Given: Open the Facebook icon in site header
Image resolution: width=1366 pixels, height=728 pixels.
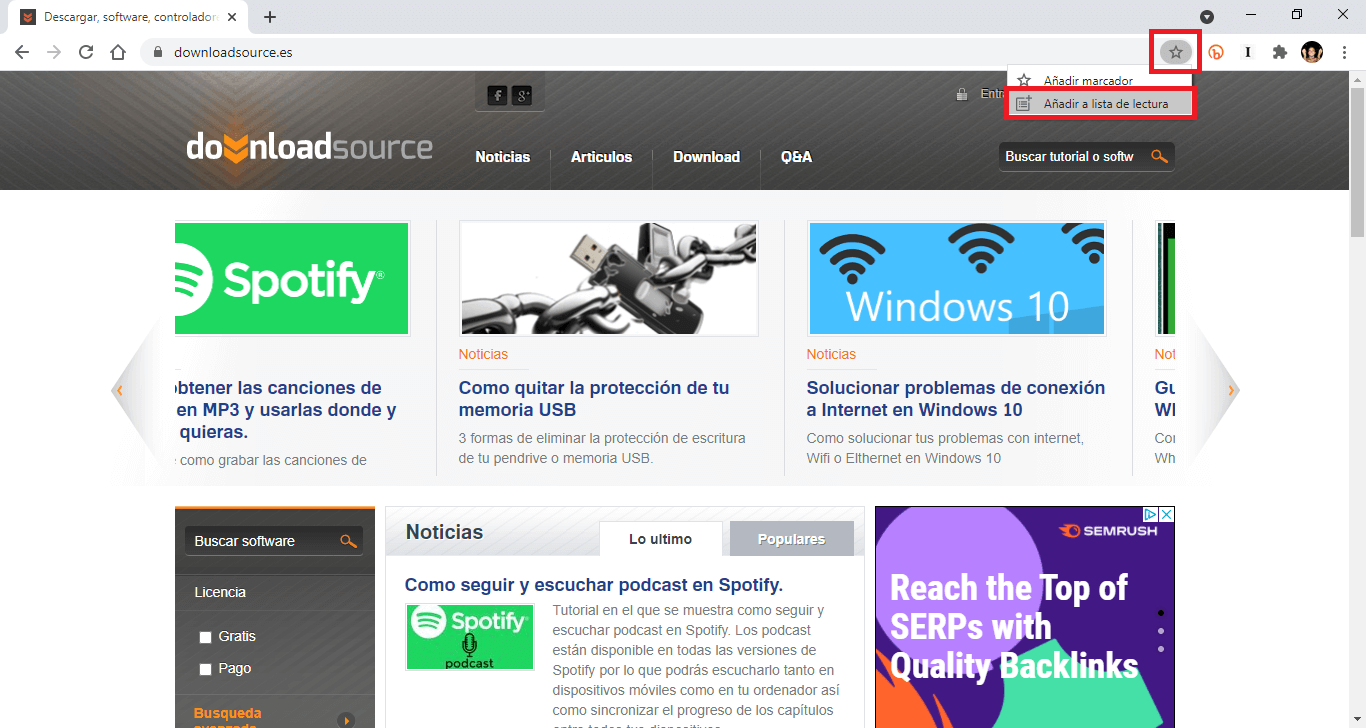Looking at the screenshot, I should pos(497,95).
